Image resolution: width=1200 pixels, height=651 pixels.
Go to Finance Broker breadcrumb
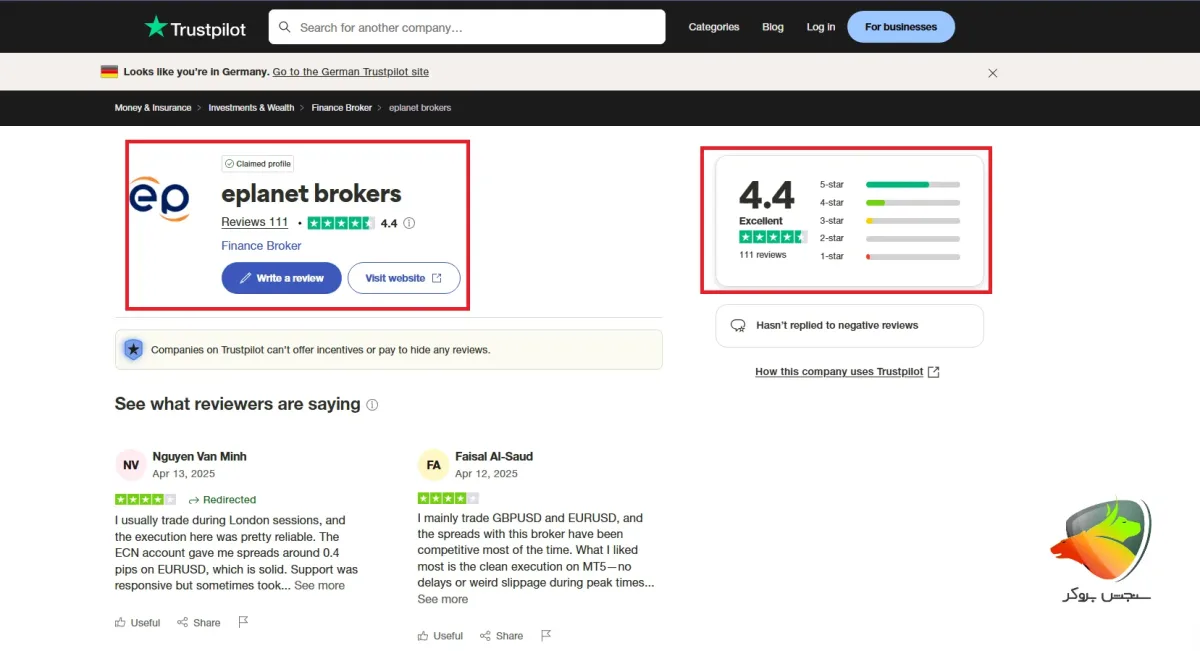[342, 108]
